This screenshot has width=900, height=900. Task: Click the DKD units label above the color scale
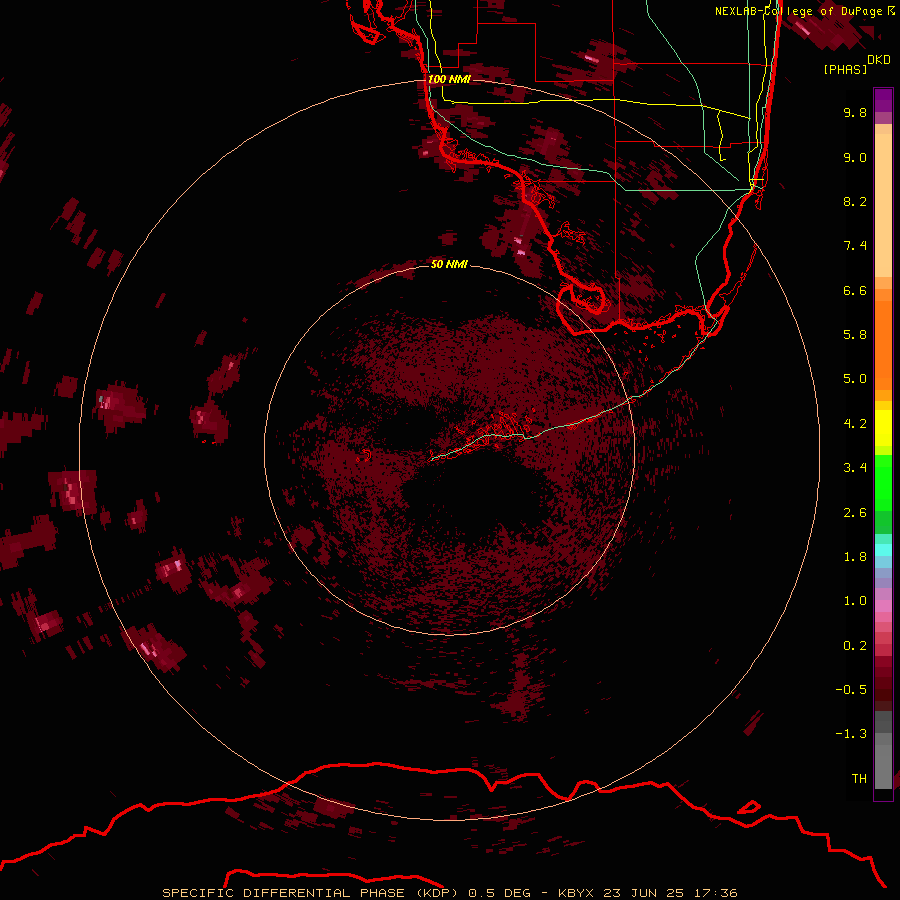point(879,60)
